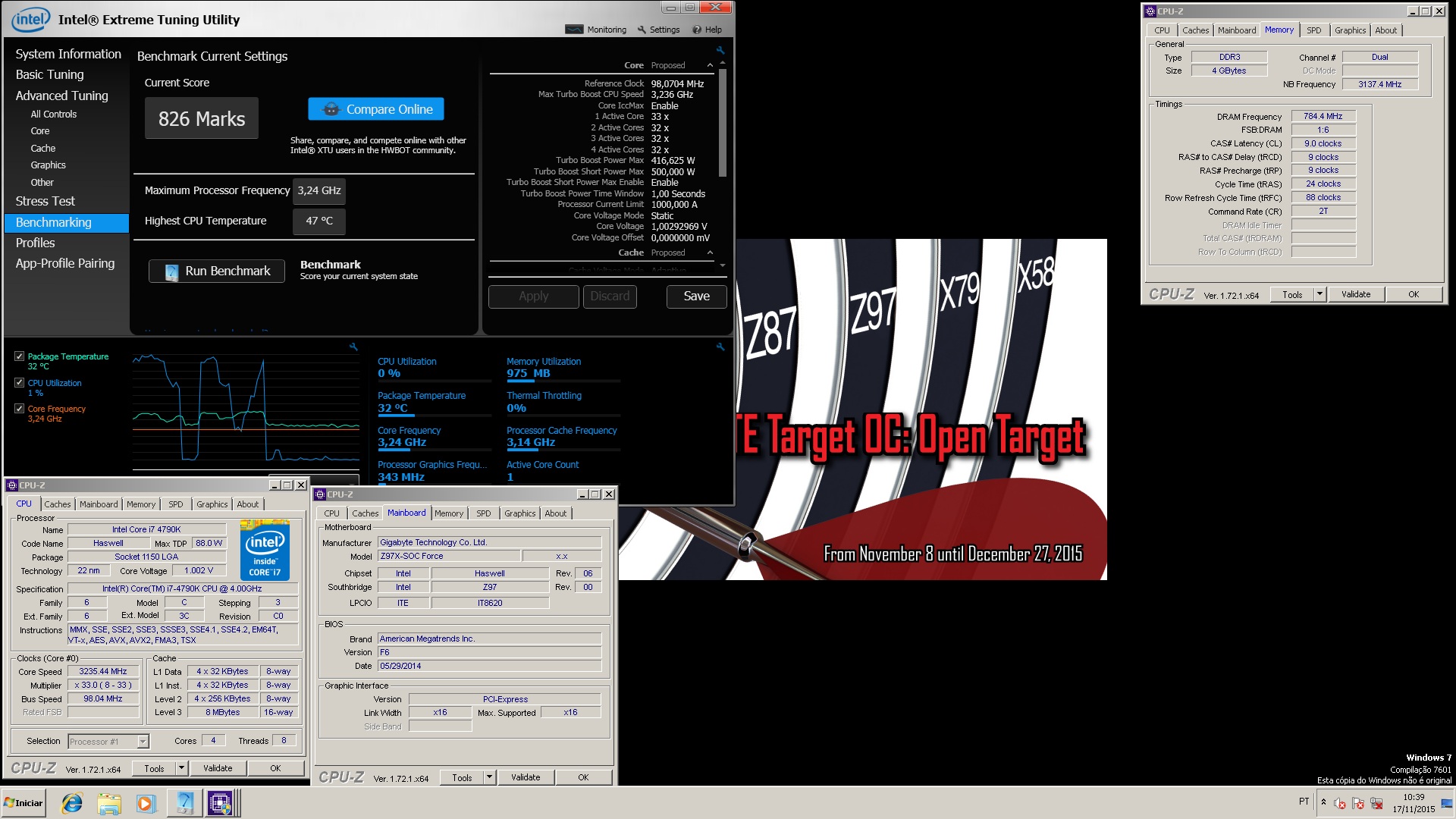Image resolution: width=1456 pixels, height=819 pixels.
Task: Toggle Core Frequency graph checkbox
Action: click(x=20, y=409)
